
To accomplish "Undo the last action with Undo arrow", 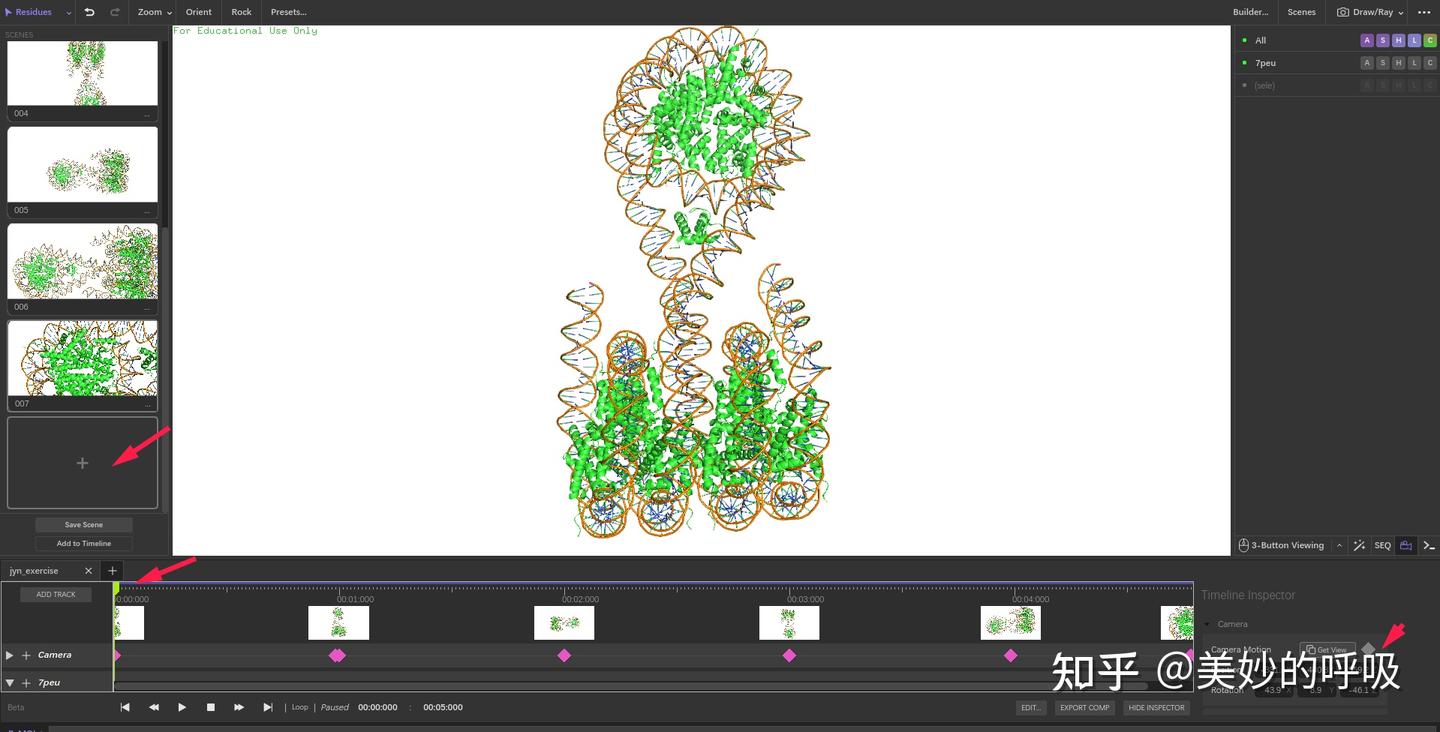I will pyautogui.click(x=89, y=12).
